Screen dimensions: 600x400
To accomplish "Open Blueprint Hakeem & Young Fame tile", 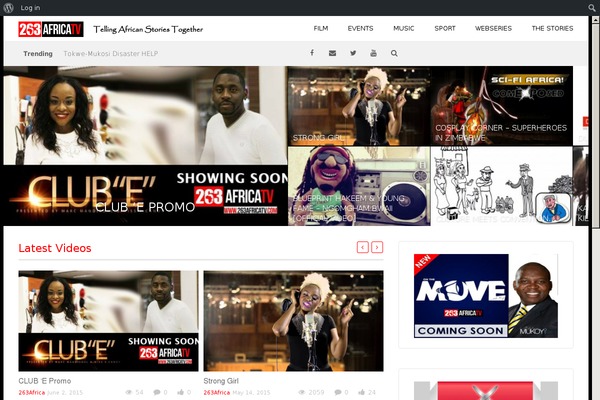I will [x=359, y=186].
